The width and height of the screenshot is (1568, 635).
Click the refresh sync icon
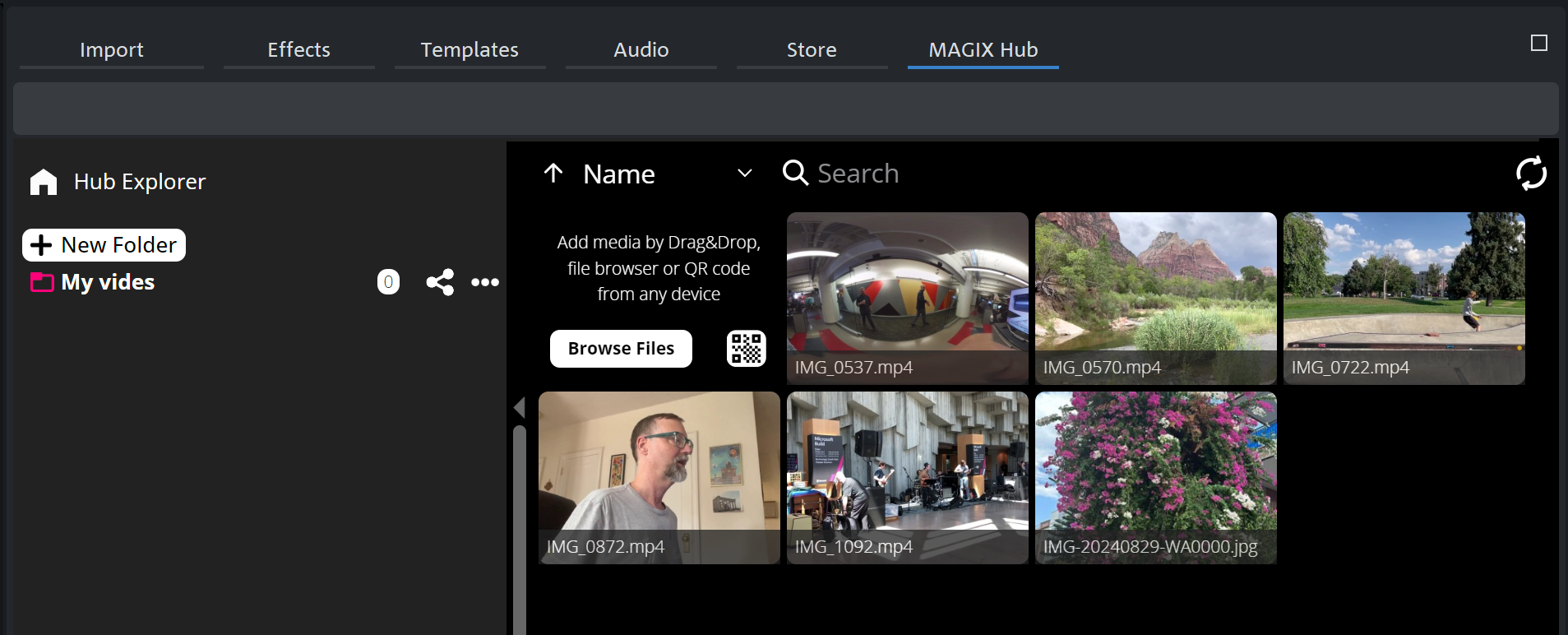1531,174
